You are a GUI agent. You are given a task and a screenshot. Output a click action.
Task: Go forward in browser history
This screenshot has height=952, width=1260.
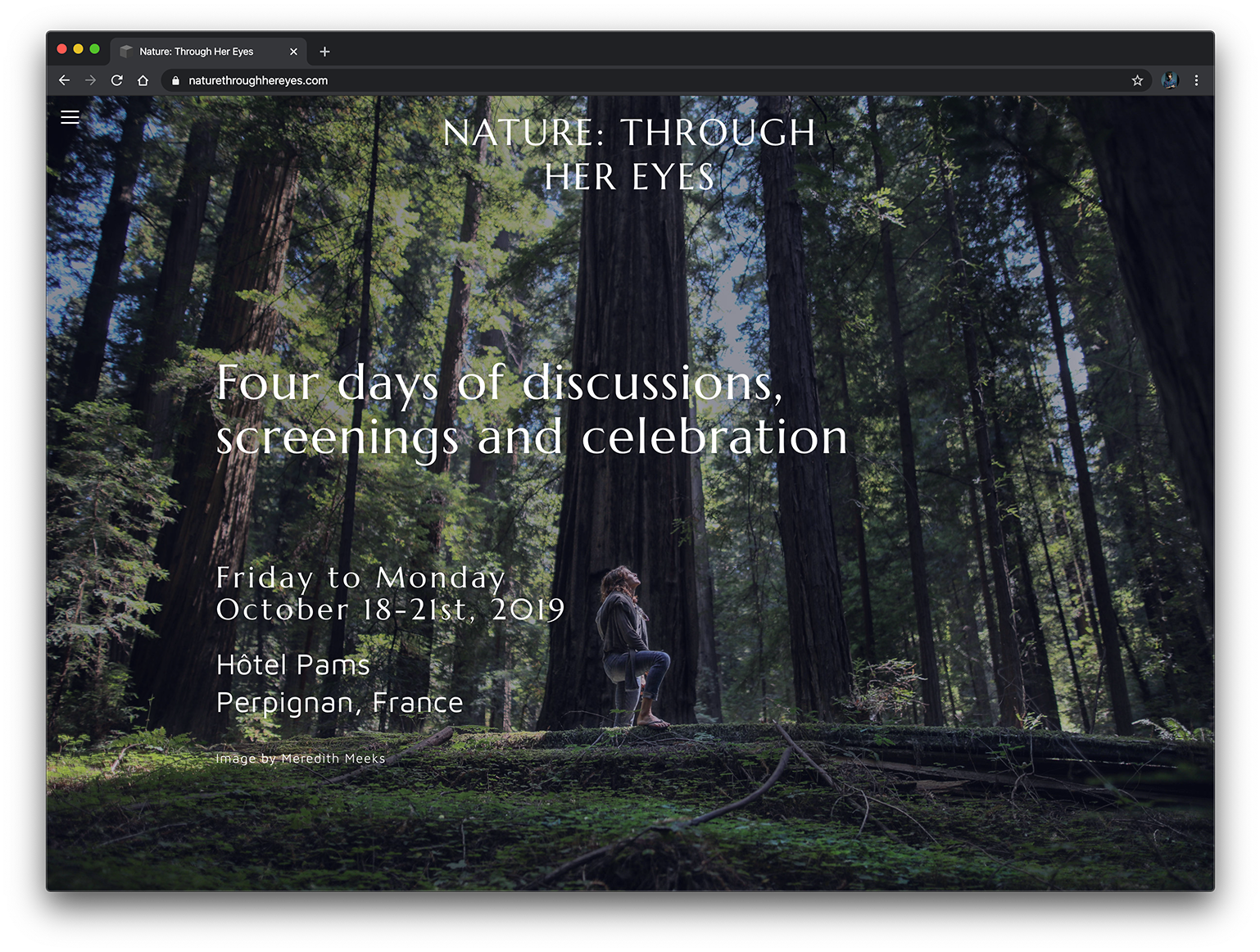[x=90, y=80]
